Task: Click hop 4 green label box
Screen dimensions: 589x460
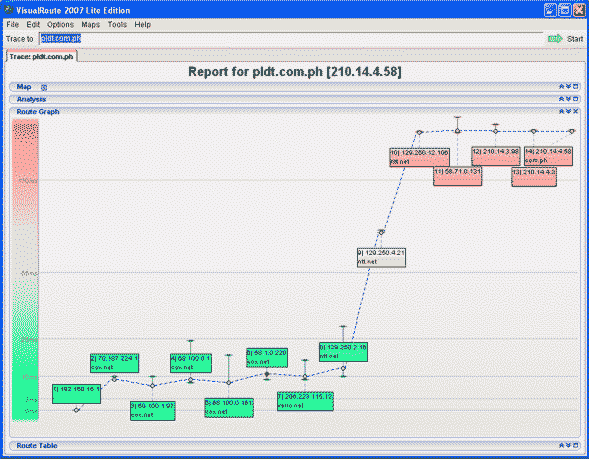Action: point(191,363)
